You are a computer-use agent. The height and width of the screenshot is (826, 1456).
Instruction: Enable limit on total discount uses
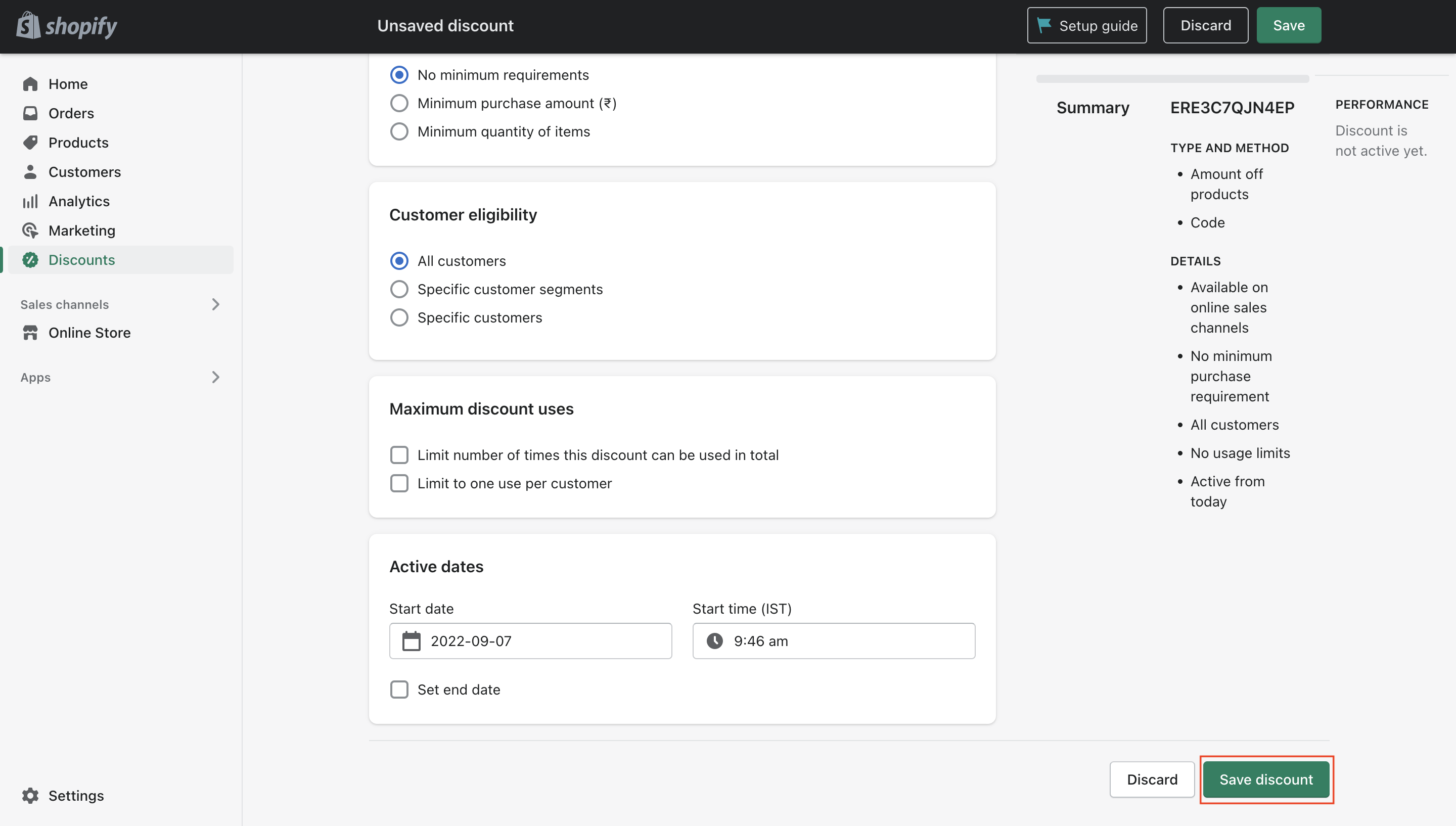click(x=399, y=455)
